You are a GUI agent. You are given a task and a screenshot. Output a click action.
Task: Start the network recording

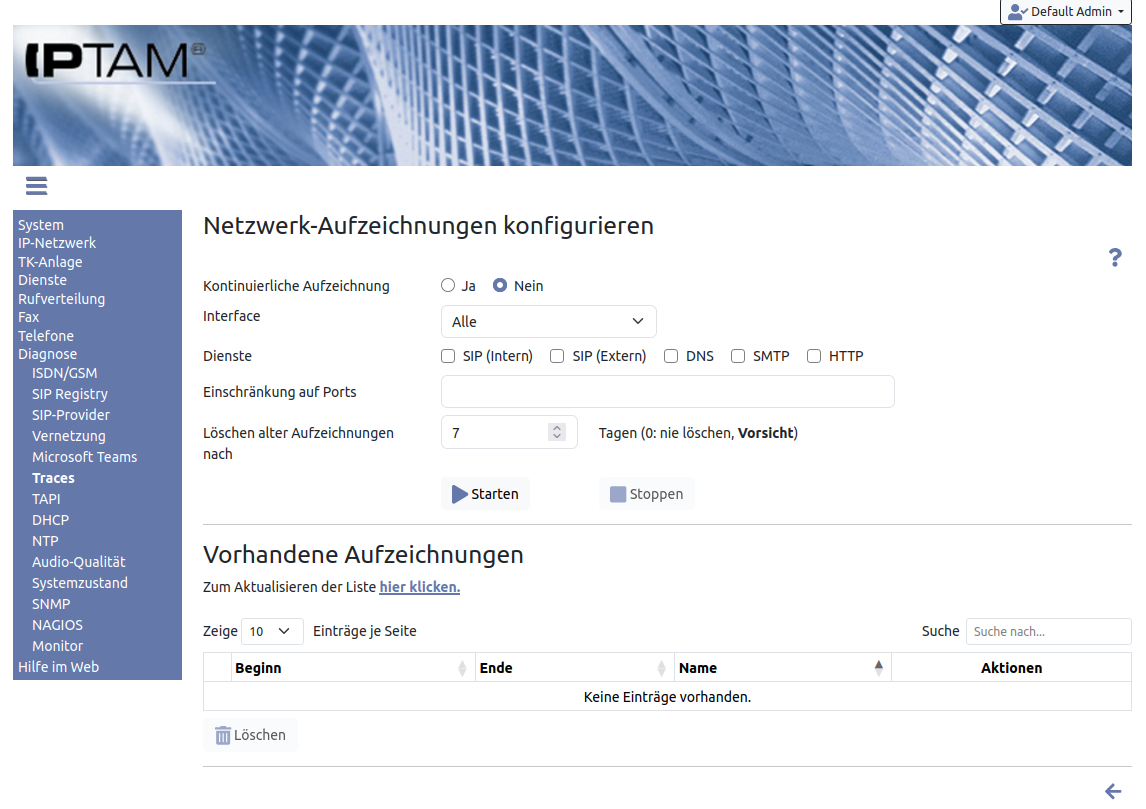point(485,494)
